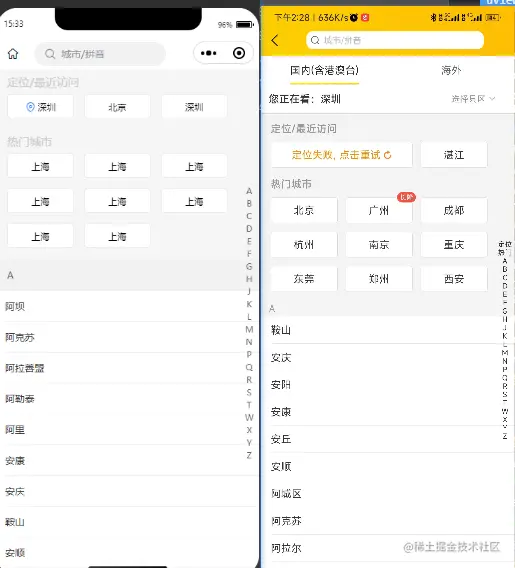515x568 pixels.
Task: Select 深圳 with the location pin icon
Action: click(41, 107)
